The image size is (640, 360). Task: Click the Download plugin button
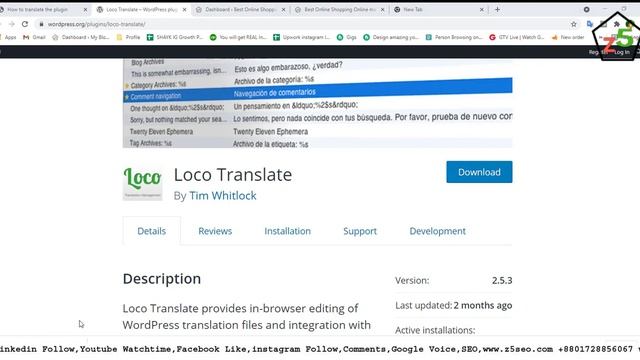[479, 172]
